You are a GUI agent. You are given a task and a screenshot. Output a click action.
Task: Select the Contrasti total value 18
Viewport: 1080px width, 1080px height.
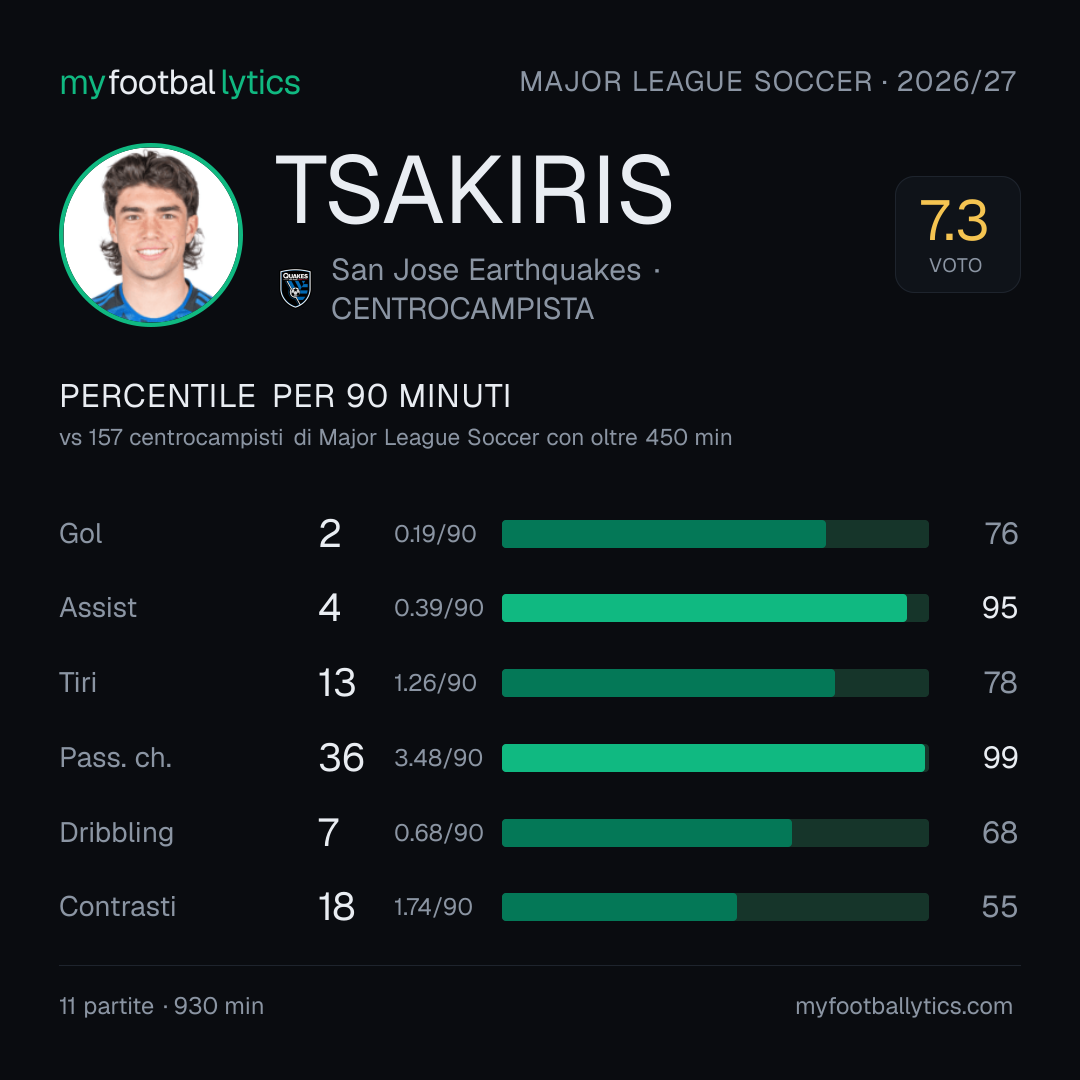(336, 907)
